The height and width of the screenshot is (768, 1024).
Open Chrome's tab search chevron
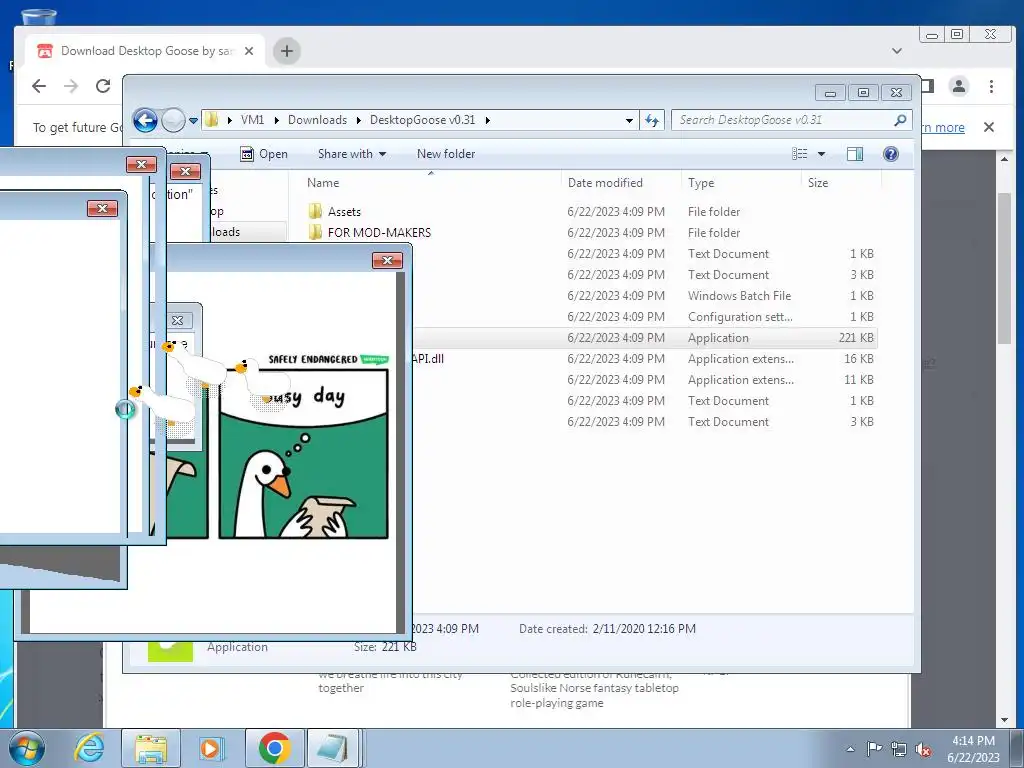[897, 51]
